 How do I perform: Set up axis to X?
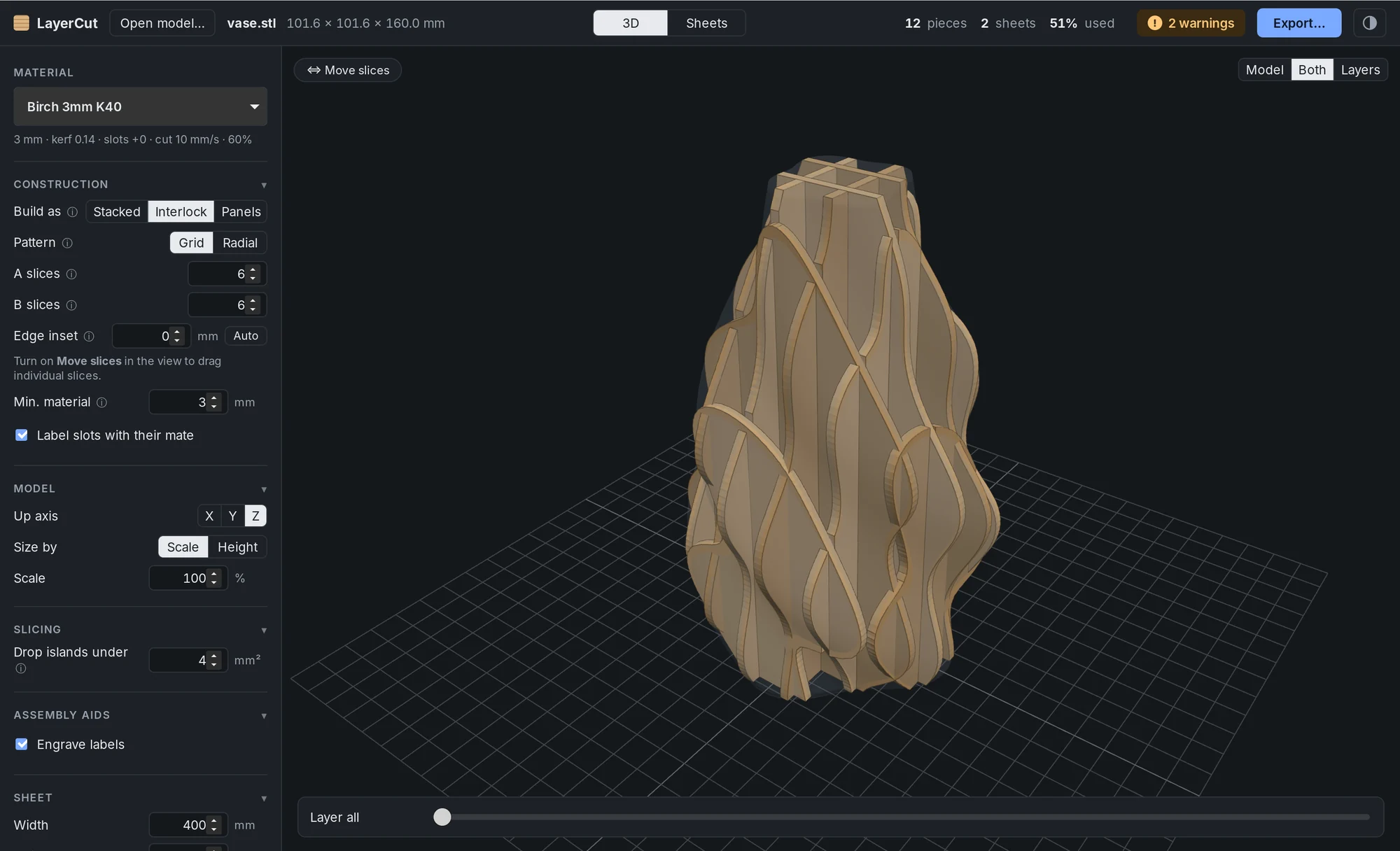point(209,516)
